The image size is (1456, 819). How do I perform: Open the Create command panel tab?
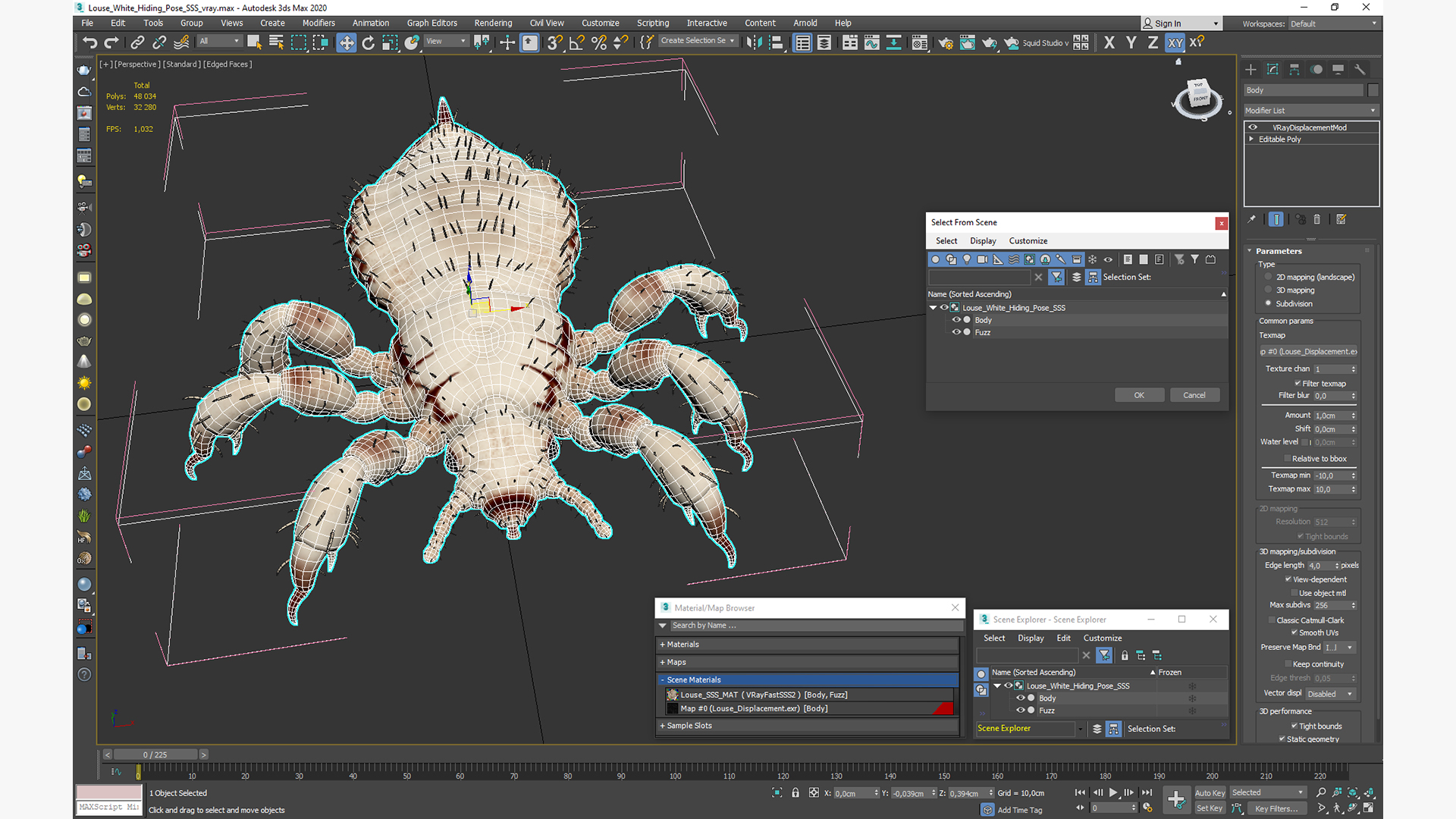1250,69
